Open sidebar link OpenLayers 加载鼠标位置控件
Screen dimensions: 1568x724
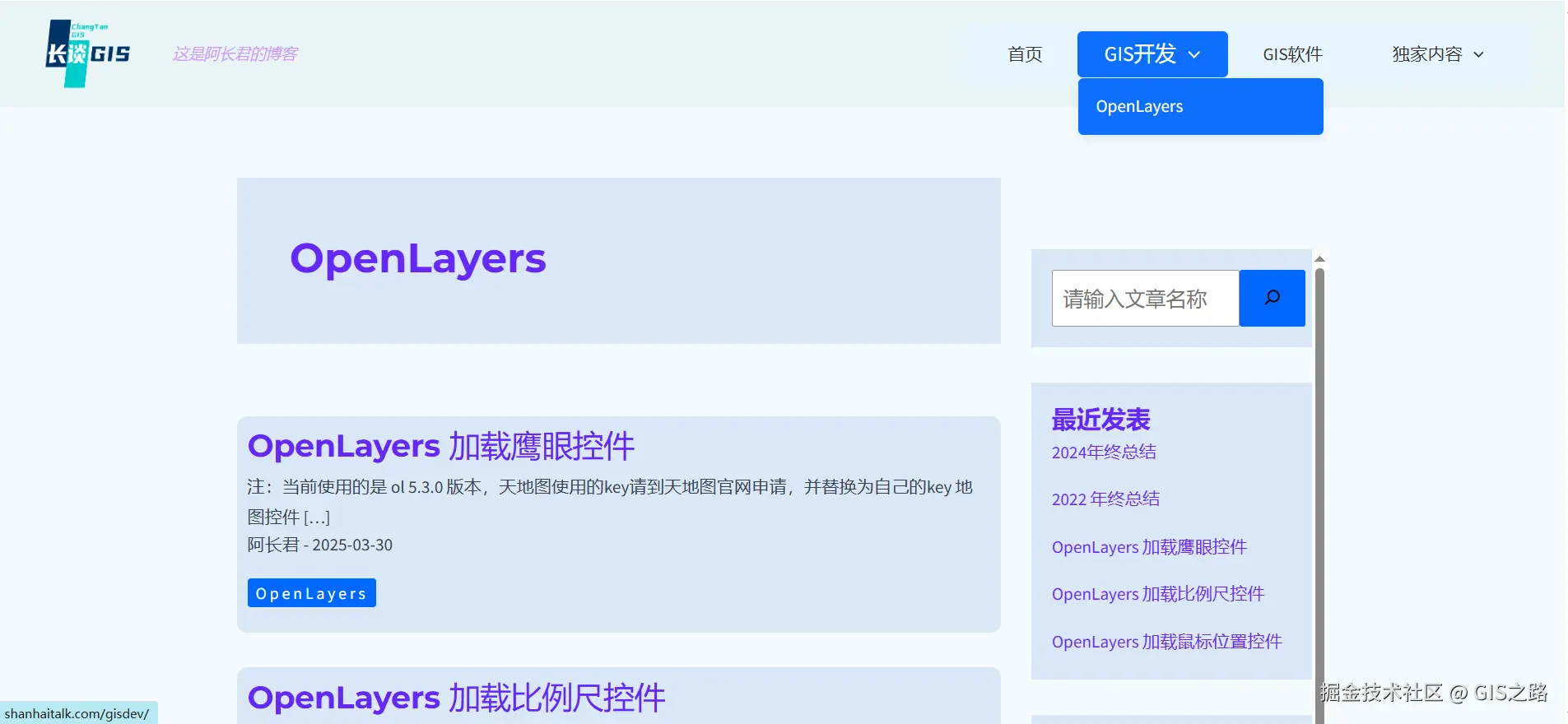1166,642
